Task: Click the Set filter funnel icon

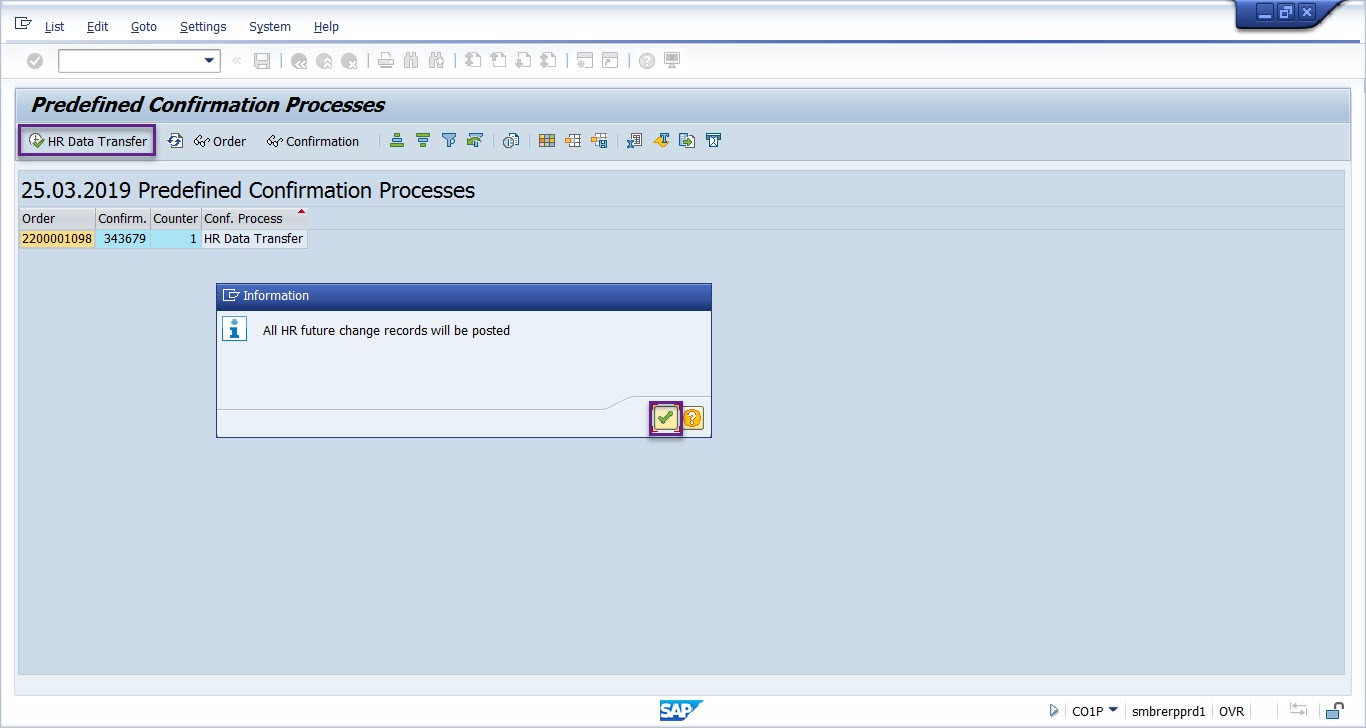Action: coord(449,141)
